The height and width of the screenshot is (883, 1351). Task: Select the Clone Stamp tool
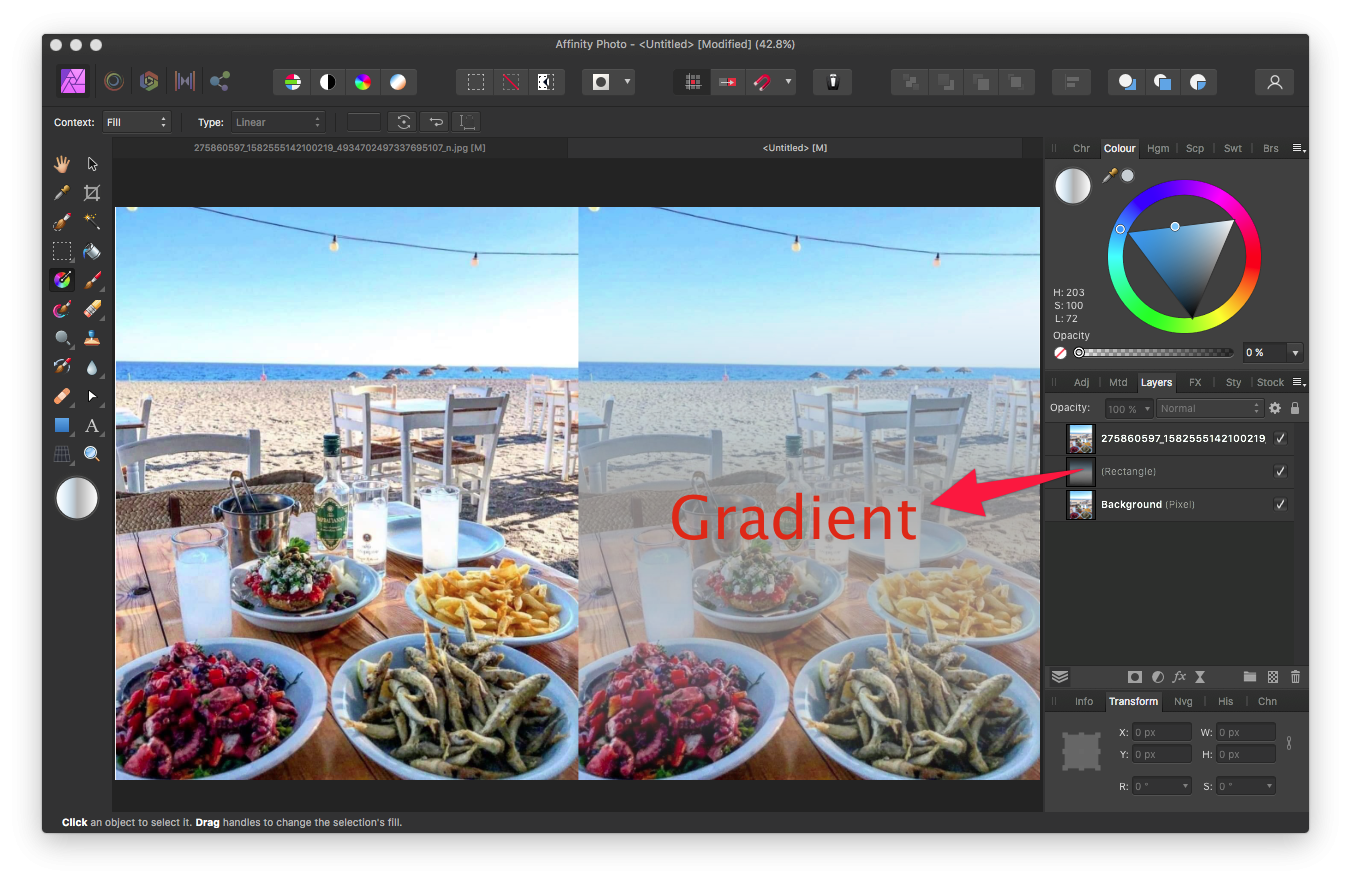pos(91,338)
